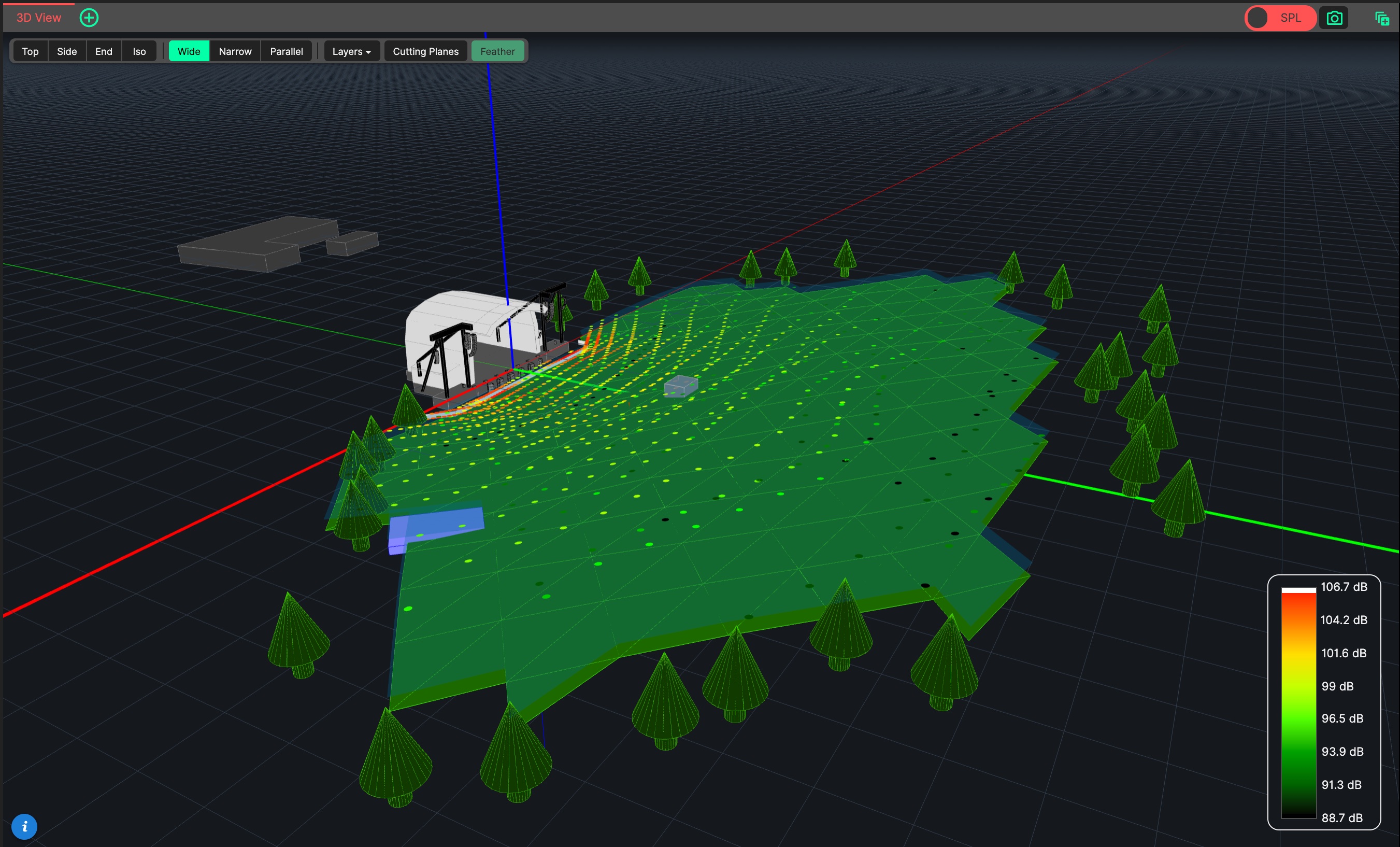The width and height of the screenshot is (1400, 847).
Task: Click the 101.6 dB legend label
Action: (1344, 653)
